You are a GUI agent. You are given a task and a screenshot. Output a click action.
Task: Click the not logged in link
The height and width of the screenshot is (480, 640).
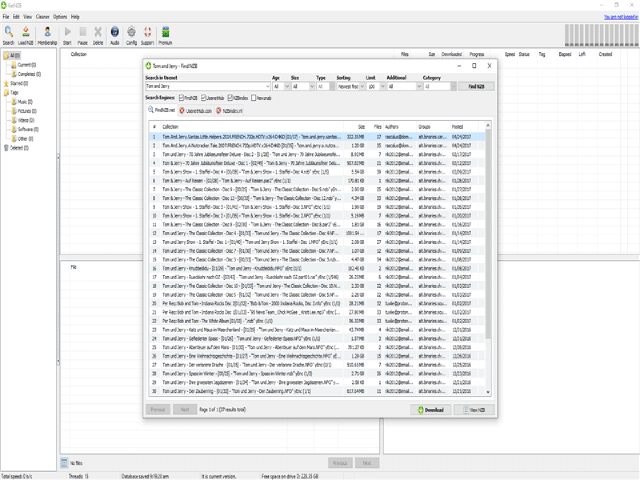click(x=621, y=17)
